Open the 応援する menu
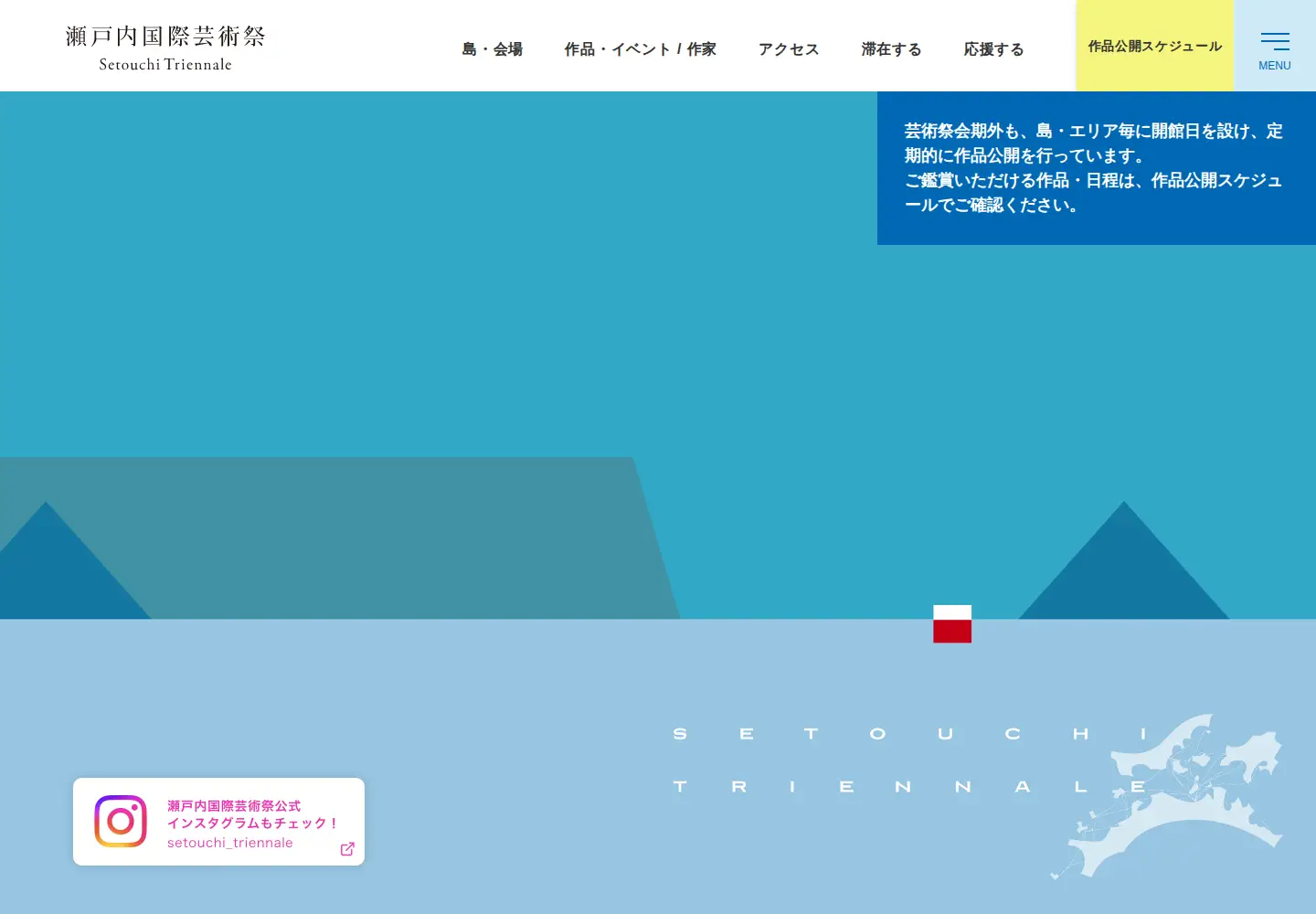The width and height of the screenshot is (1316, 914). [993, 49]
